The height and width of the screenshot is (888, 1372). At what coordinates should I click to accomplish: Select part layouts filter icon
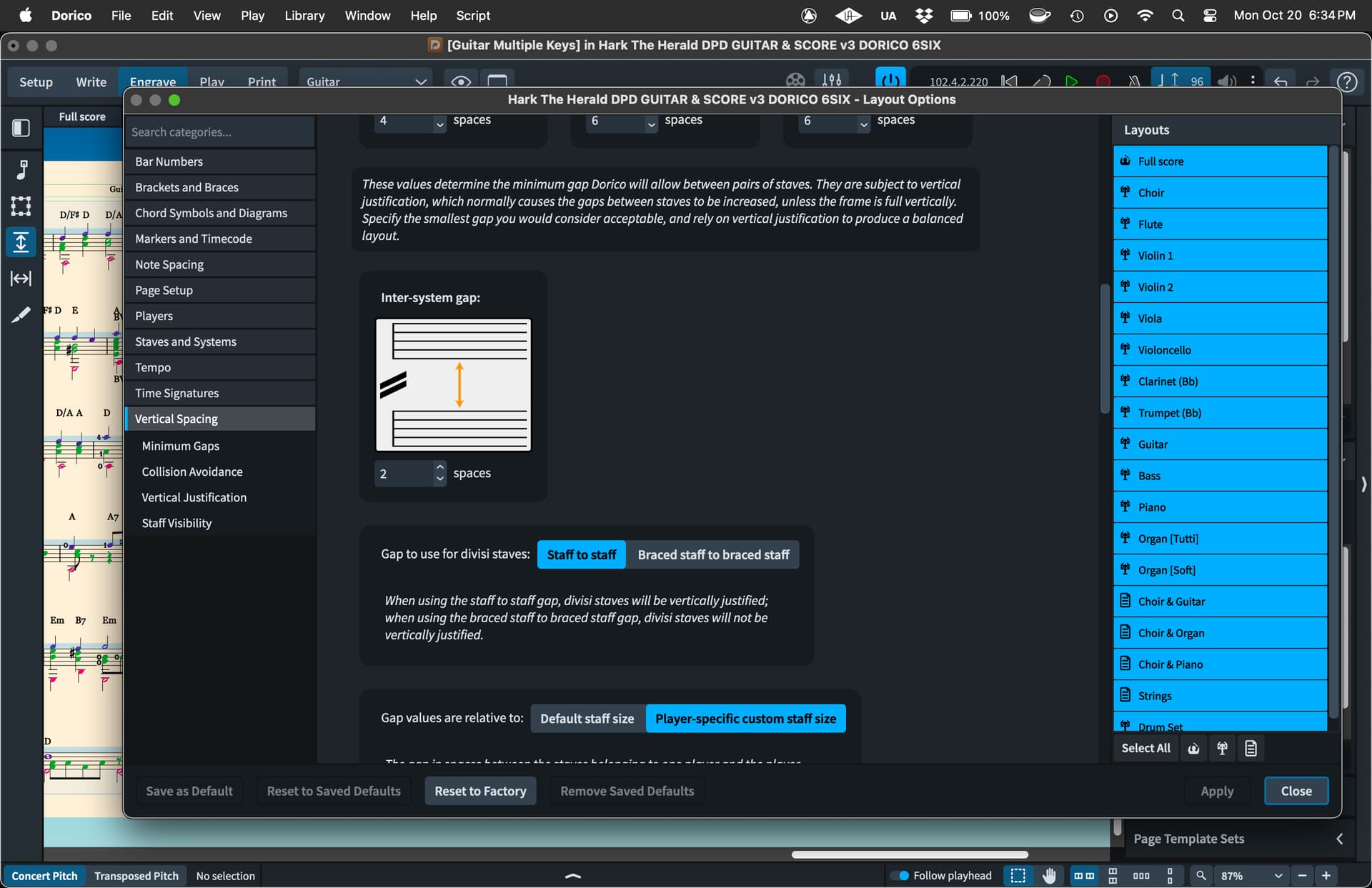tap(1222, 748)
